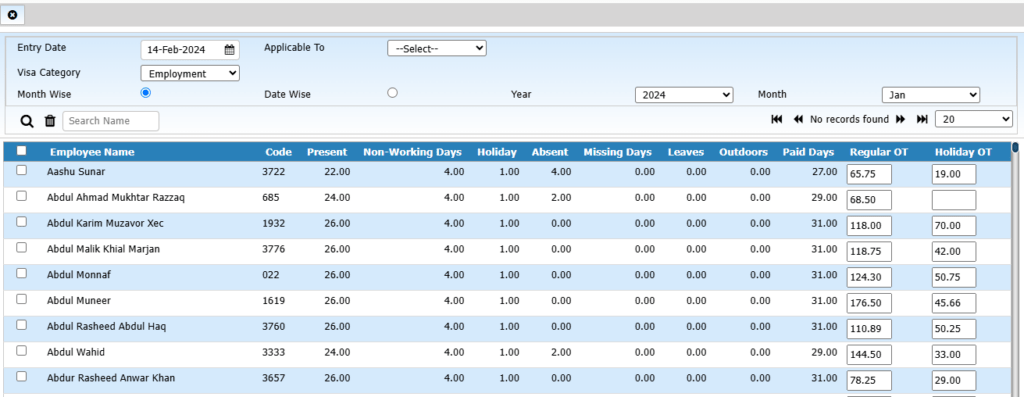This screenshot has height=397, width=1024.
Task: Open the Year dropdown showing 2024
Action: click(x=684, y=95)
